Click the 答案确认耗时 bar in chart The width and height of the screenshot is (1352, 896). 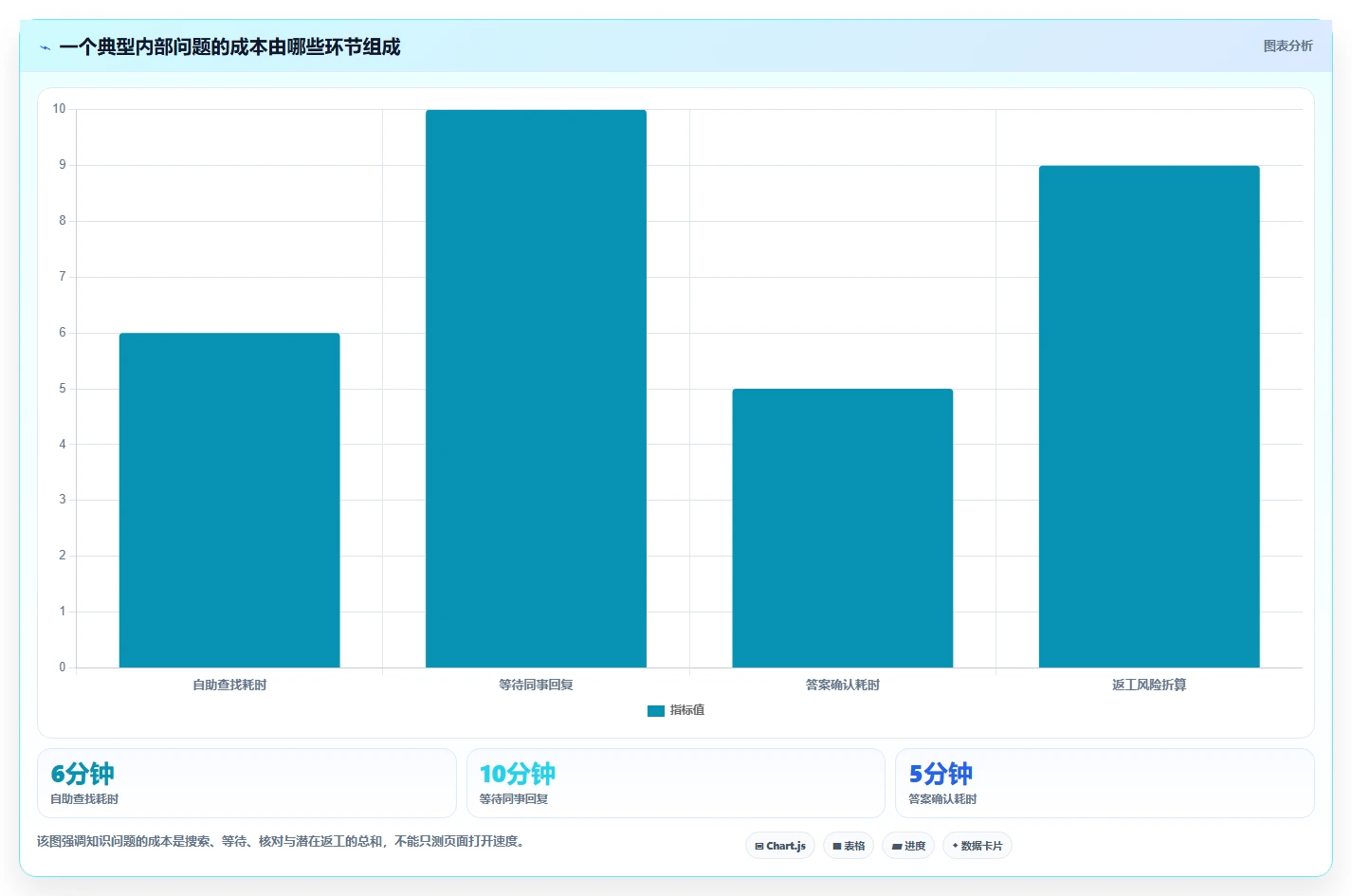click(x=843, y=528)
